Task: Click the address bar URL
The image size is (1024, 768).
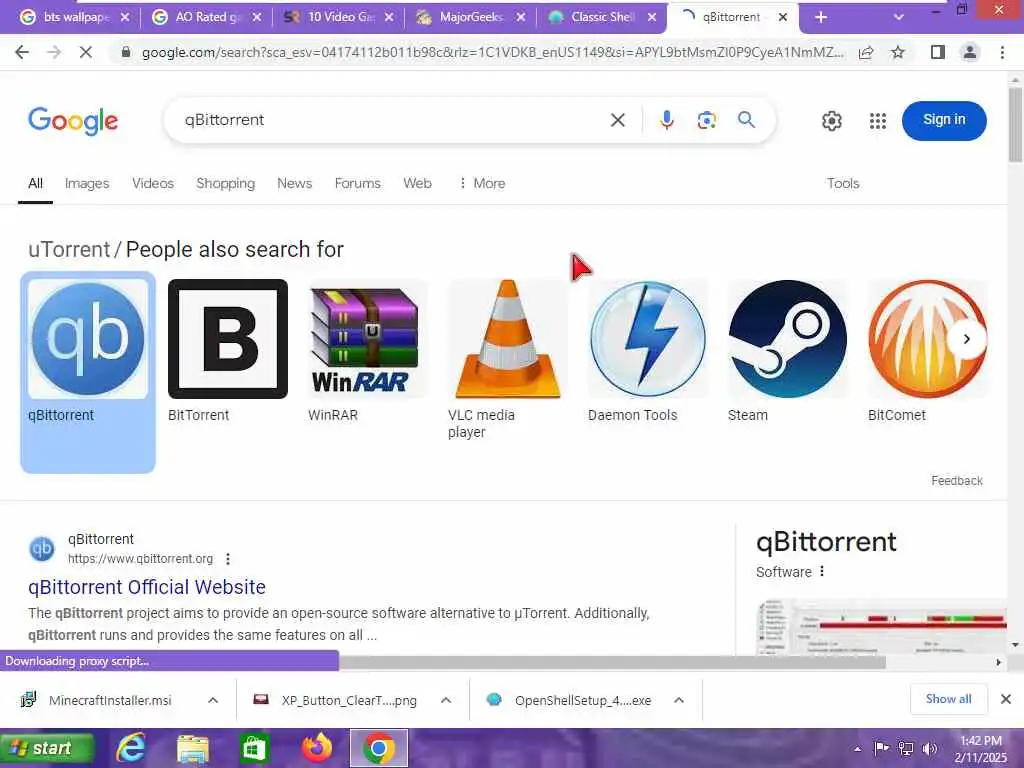Action: pyautogui.click(x=492, y=52)
